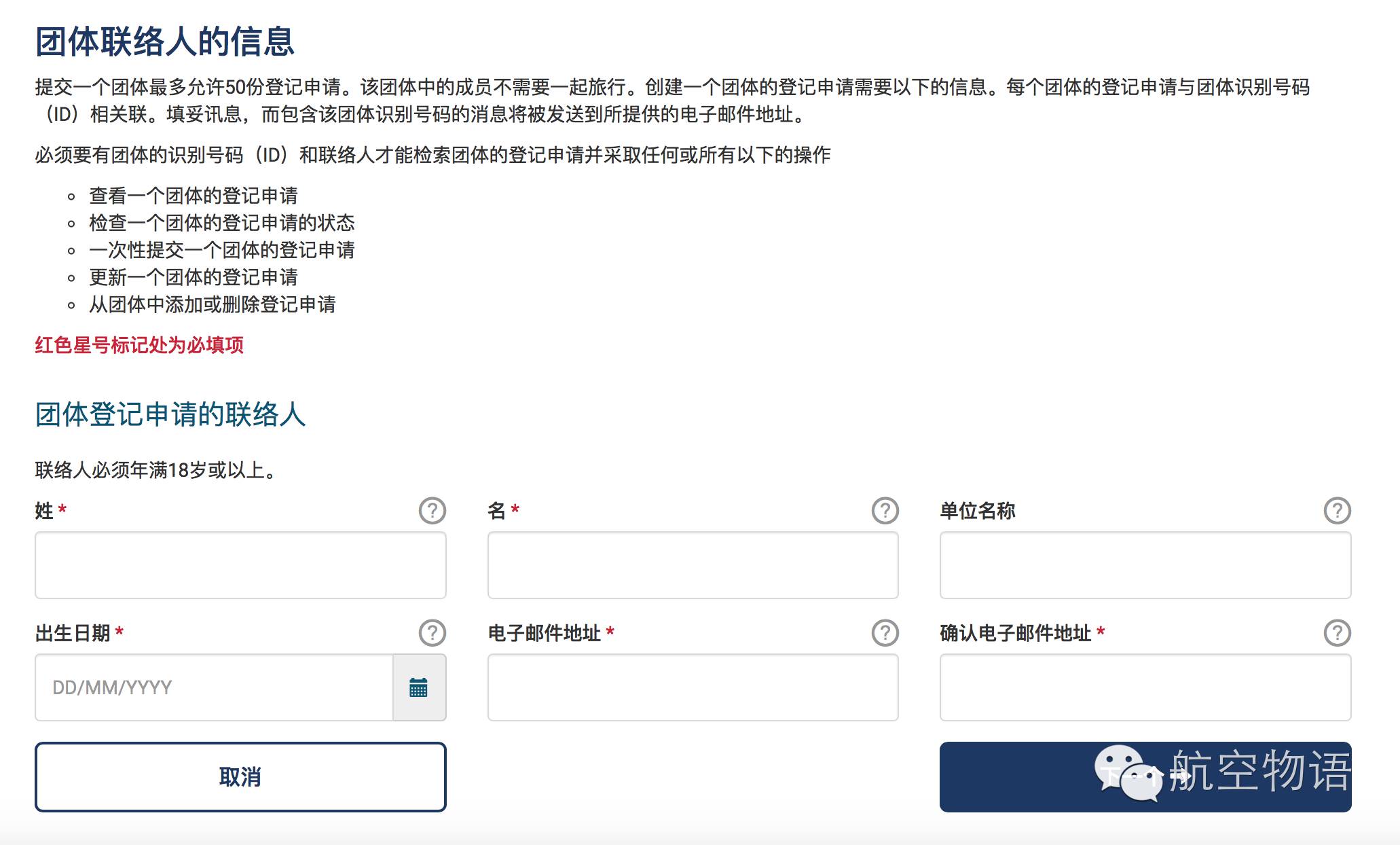Viewport: 1400px width, 845px height.
Task: Click the 查看一个团体的登记申请 list item
Action: coord(194,196)
